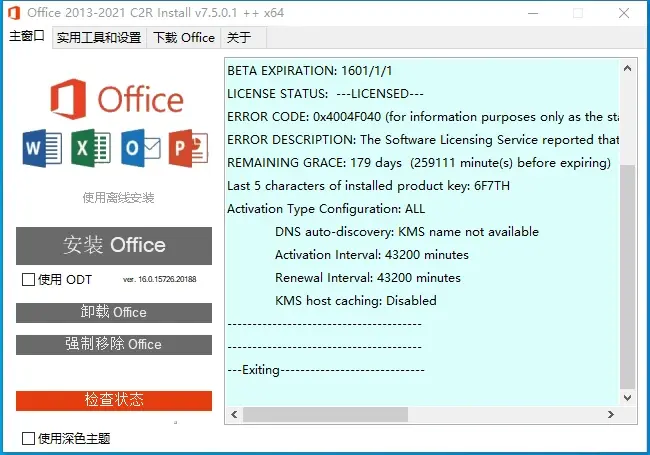650x455 pixels.
Task: Click the Excel application icon
Action: coord(91,148)
